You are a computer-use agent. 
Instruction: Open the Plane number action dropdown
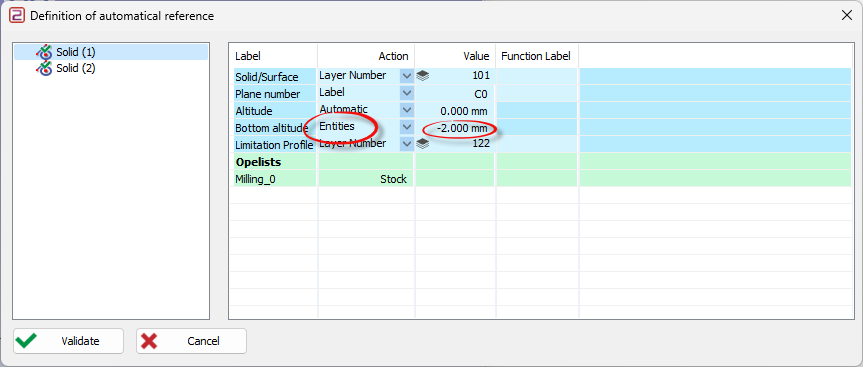click(x=407, y=93)
